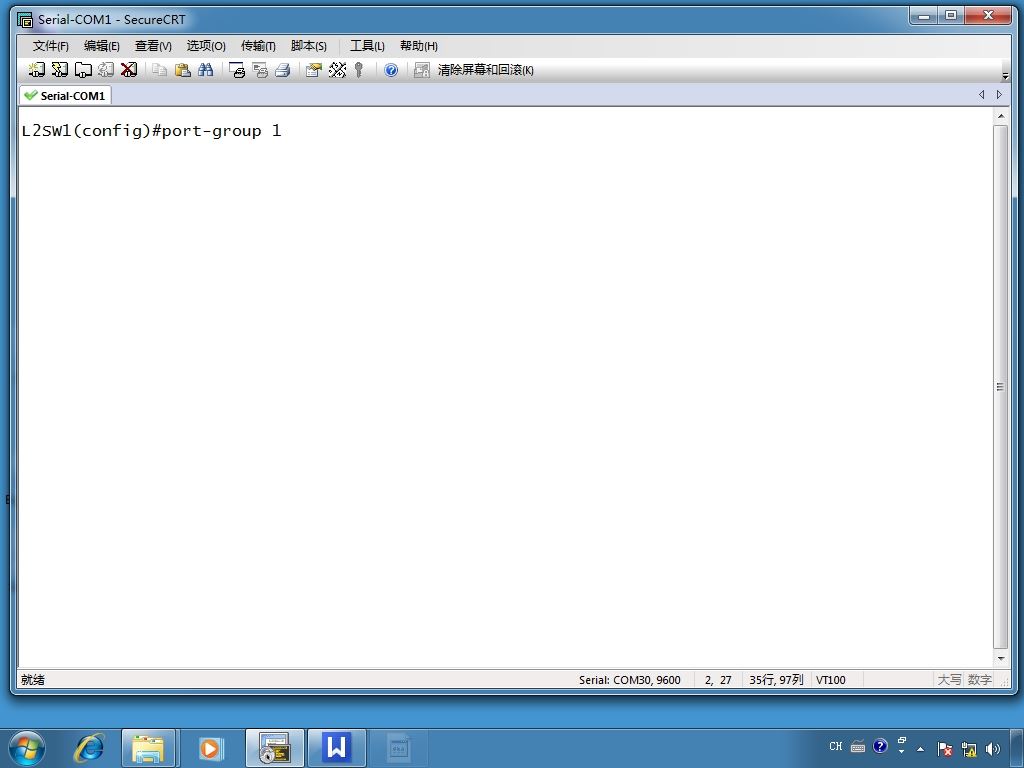Image resolution: width=1024 pixels, height=768 pixels.
Task: Click the Paste clipboard icon
Action: point(183,70)
